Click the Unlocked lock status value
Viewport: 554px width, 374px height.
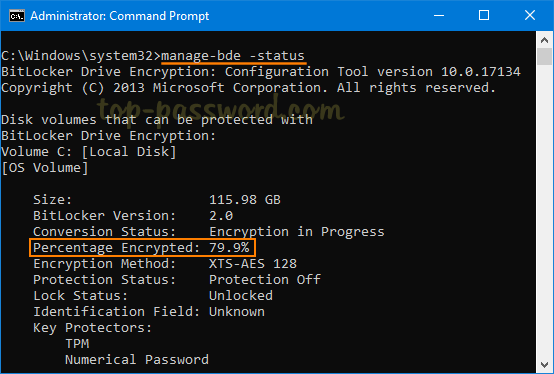(241, 296)
